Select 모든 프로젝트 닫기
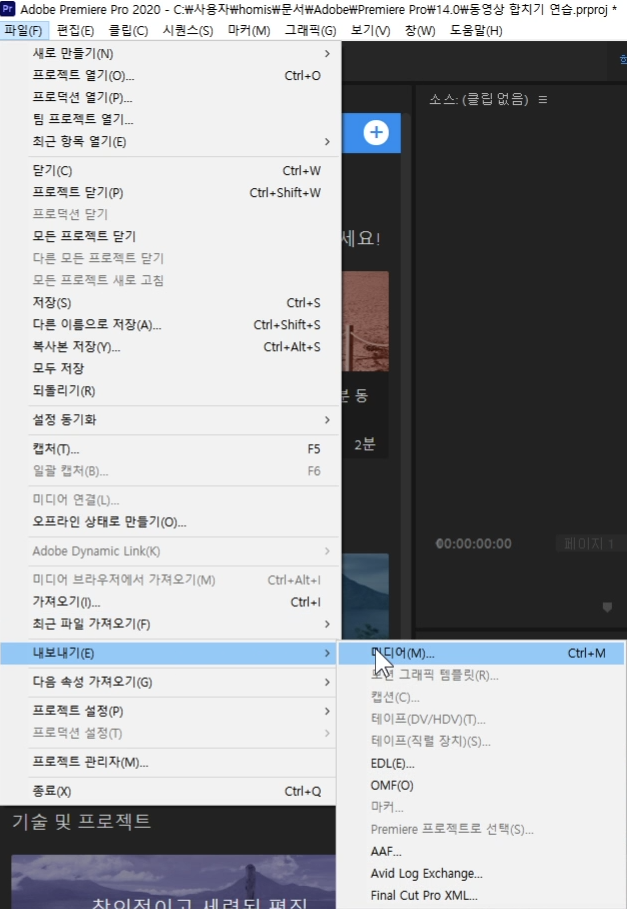Viewport: 627px width, 909px height. [x=168, y=237]
